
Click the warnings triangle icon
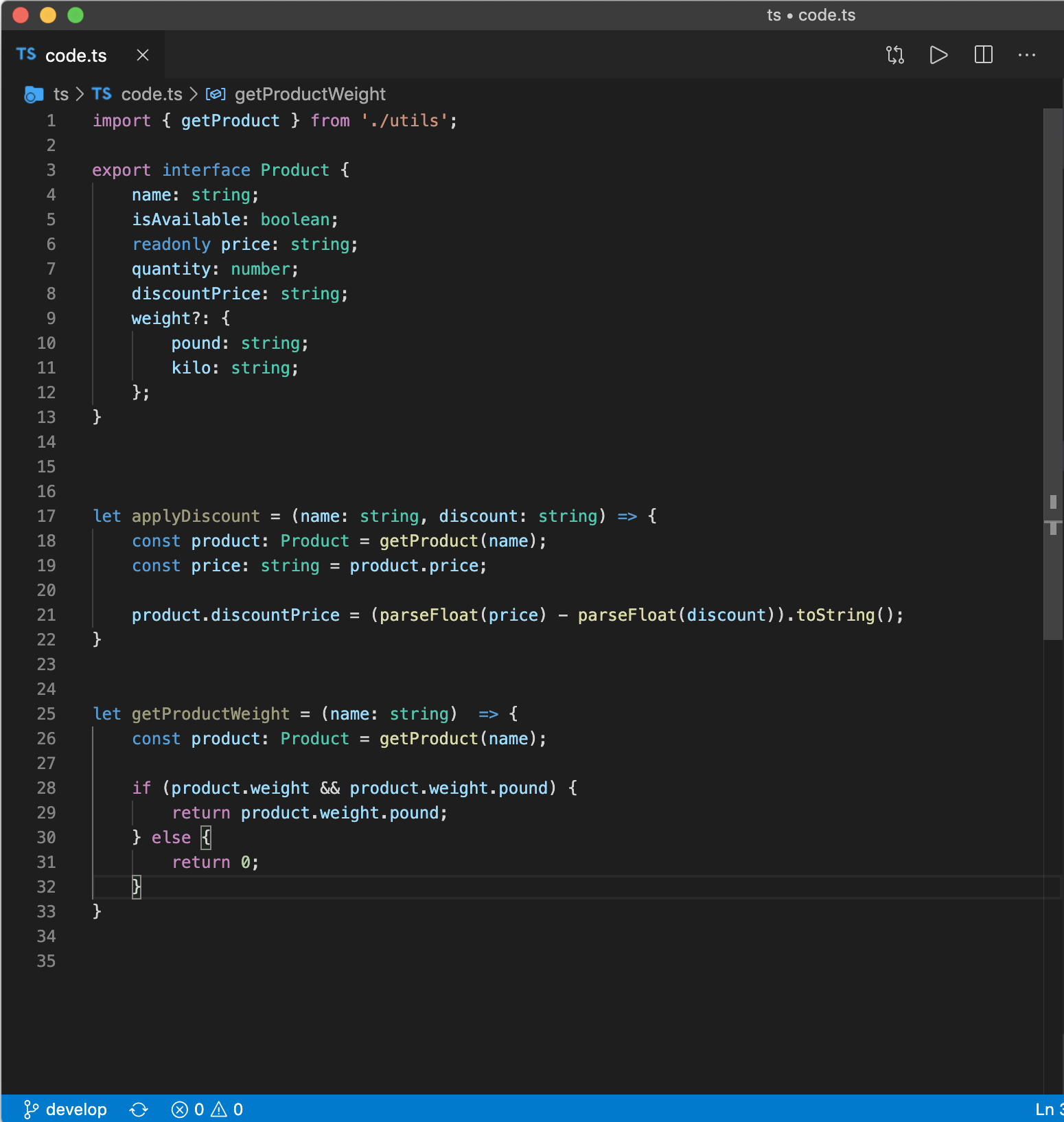click(219, 1109)
